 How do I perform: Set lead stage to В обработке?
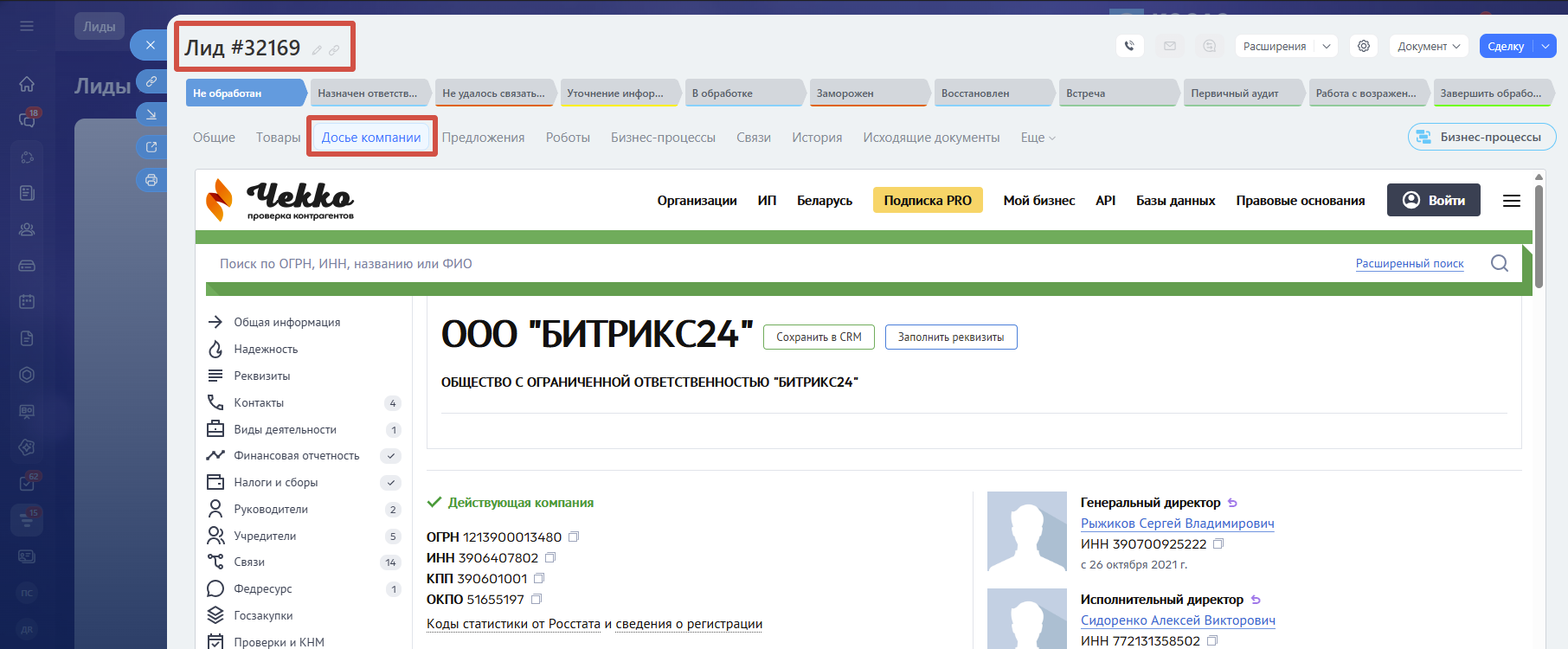click(x=745, y=93)
